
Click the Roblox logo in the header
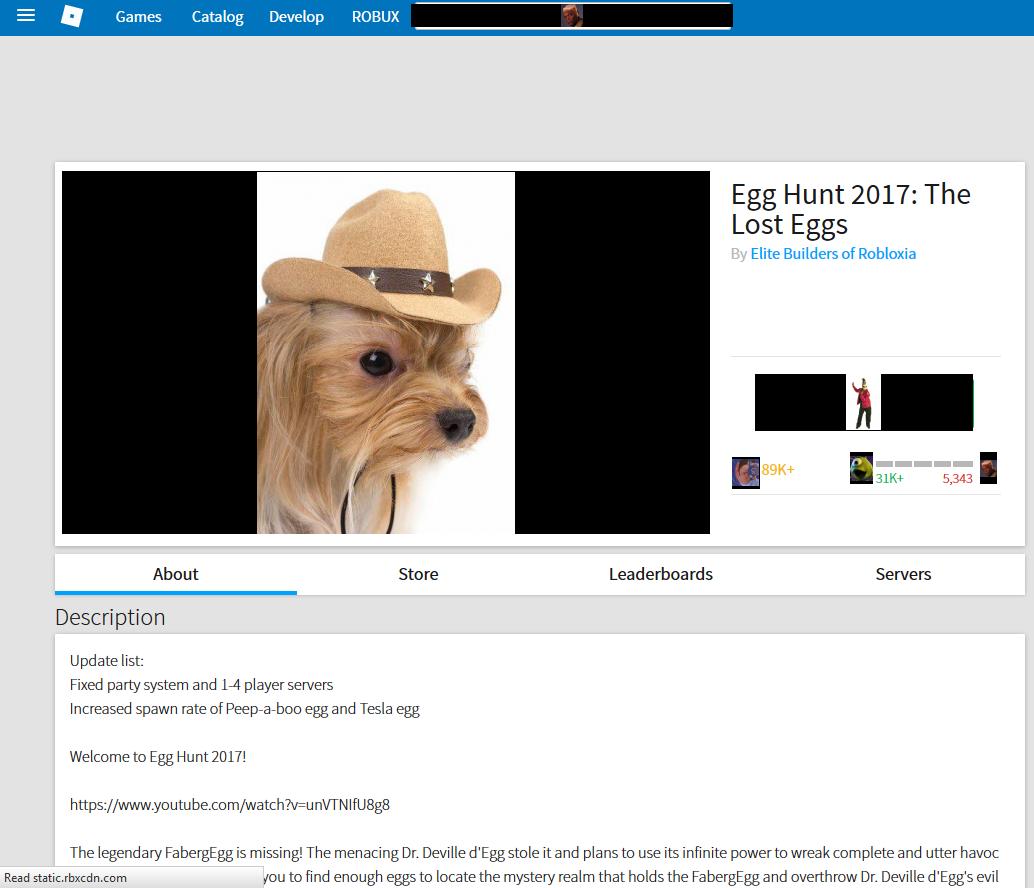pyautogui.click(x=72, y=16)
